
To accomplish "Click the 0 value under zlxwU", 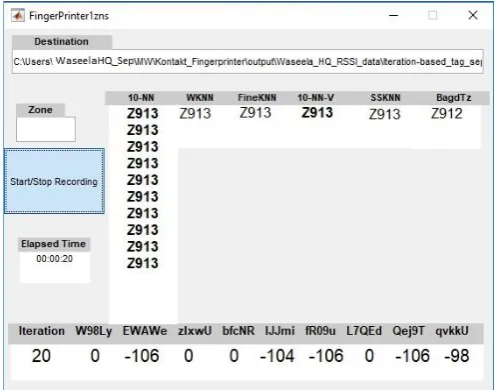I will tap(189, 356).
